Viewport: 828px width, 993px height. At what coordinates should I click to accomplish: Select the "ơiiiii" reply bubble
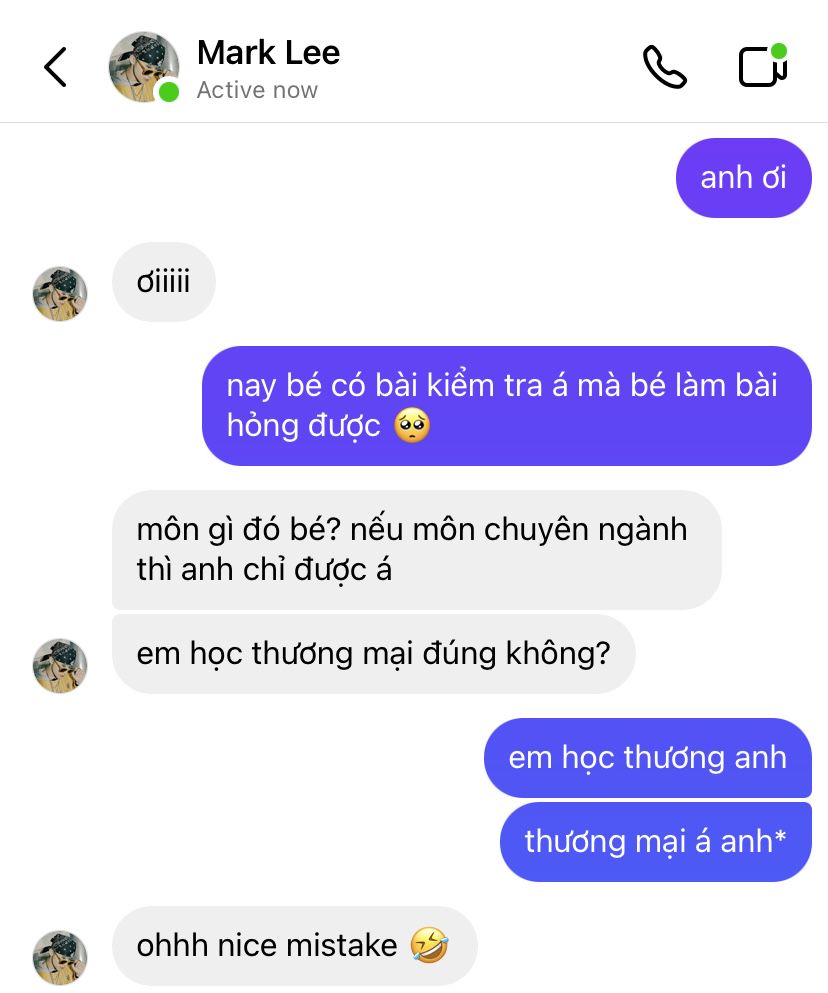(163, 282)
